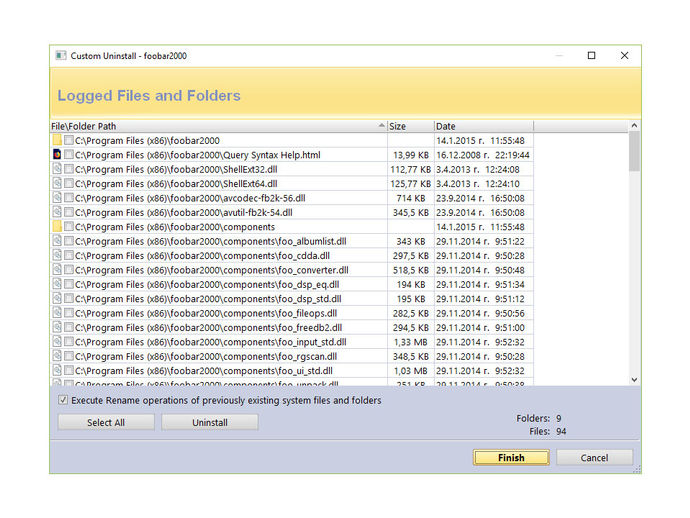
Task: Click file icon for foo_albumlist.dll
Action: click(x=57, y=241)
